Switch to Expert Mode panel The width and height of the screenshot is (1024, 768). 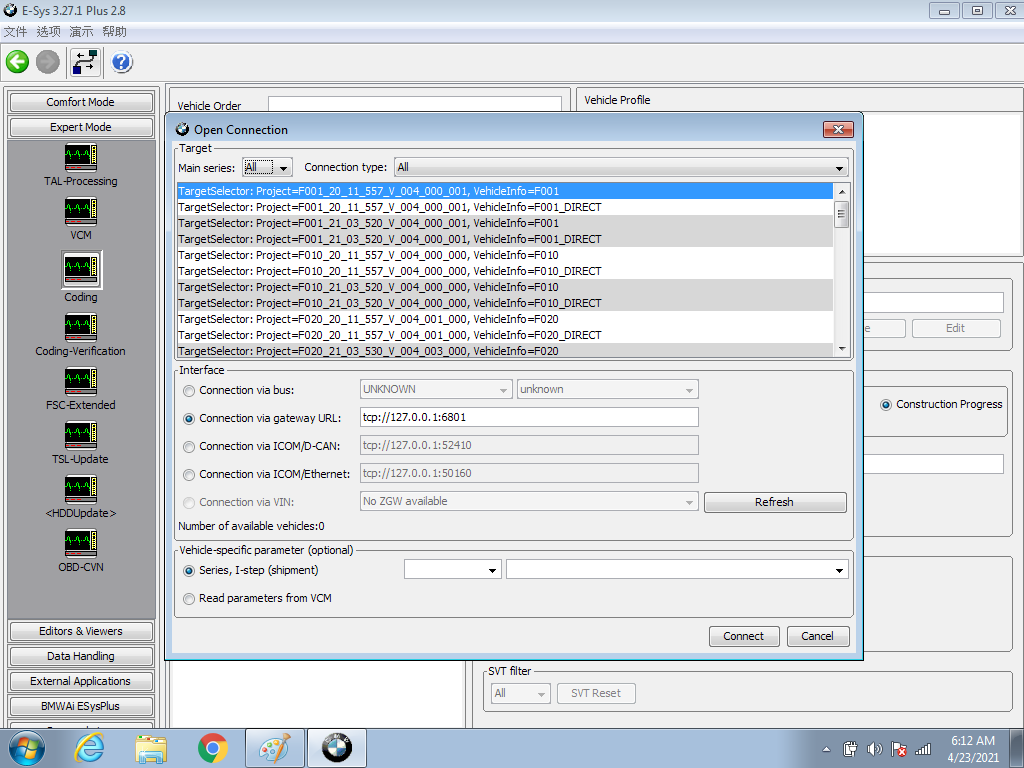[81, 127]
